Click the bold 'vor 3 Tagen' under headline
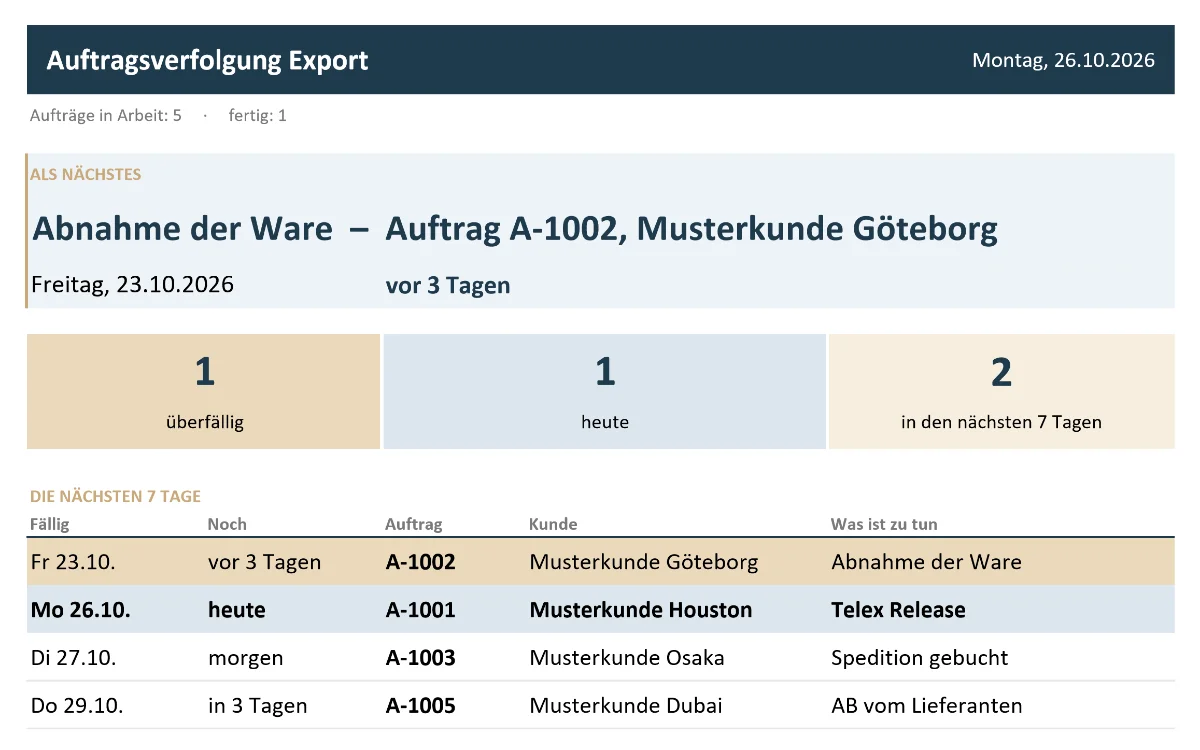The image size is (1200, 750). (x=448, y=285)
